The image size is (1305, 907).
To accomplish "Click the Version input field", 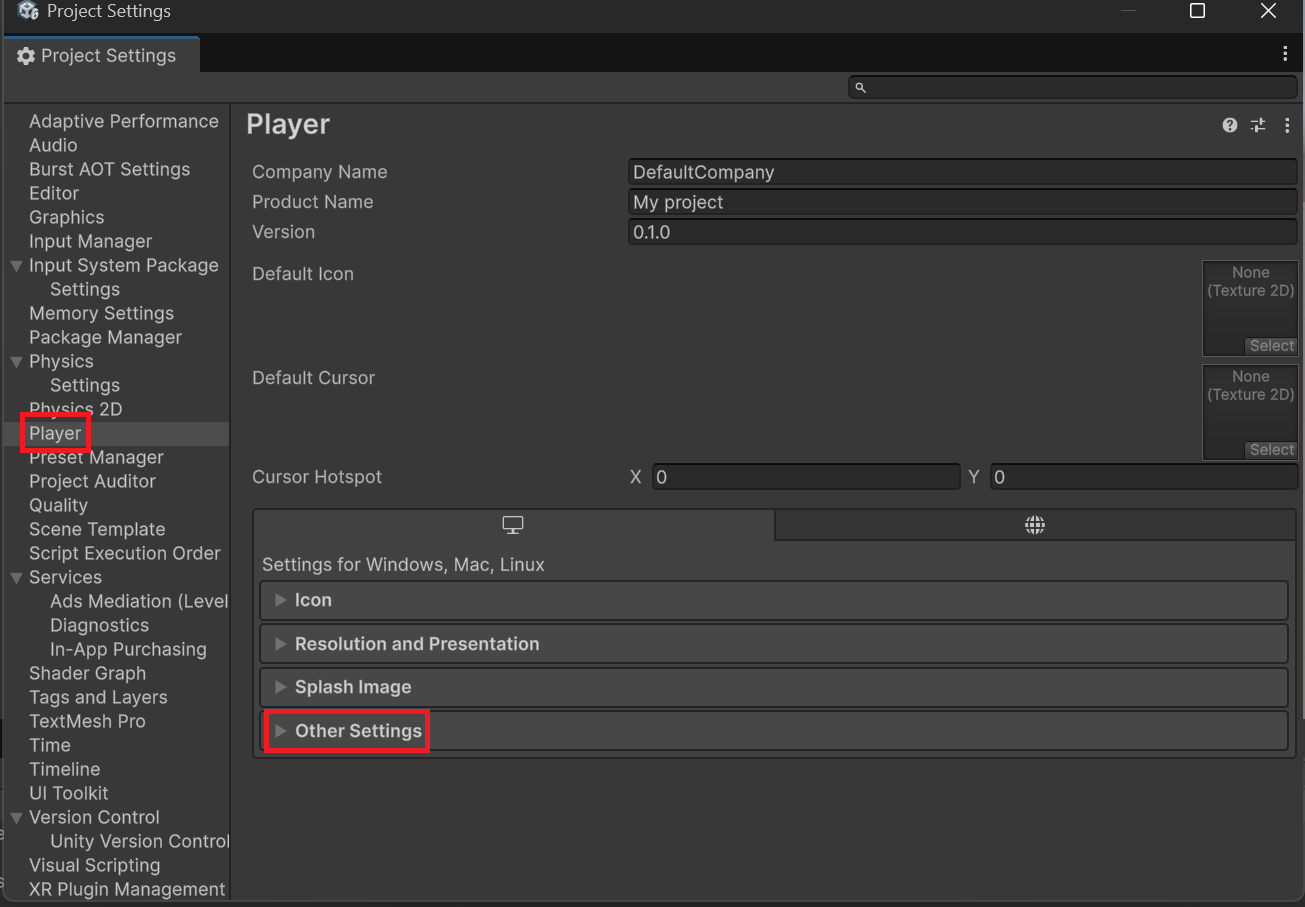I will point(960,231).
